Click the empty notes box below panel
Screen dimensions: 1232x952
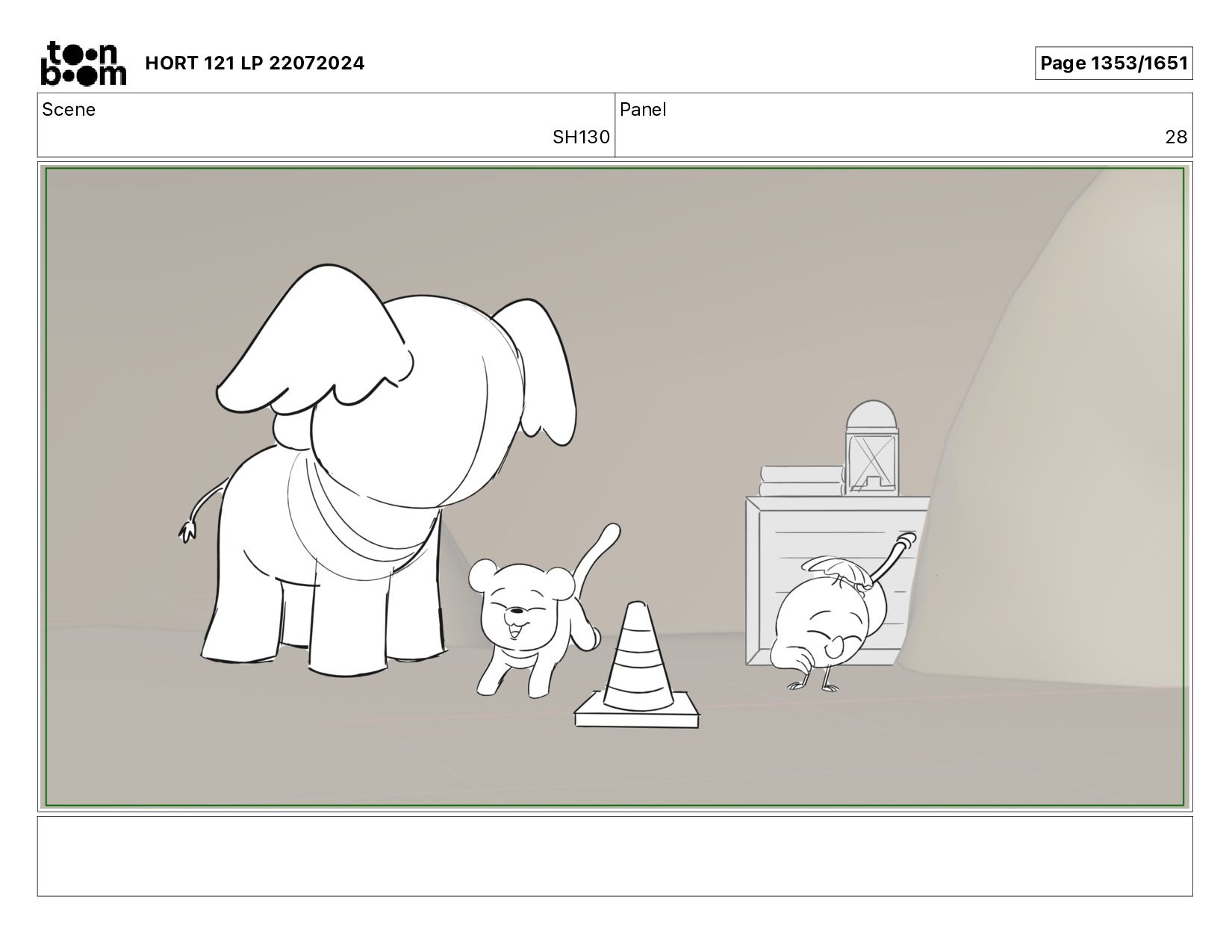click(x=615, y=856)
